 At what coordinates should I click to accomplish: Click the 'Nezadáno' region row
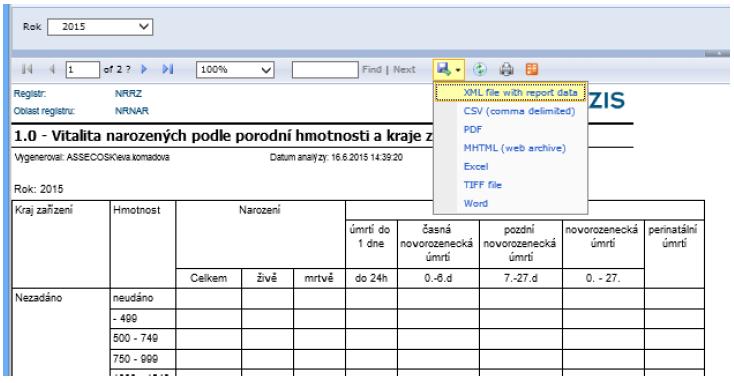[x=38, y=298]
